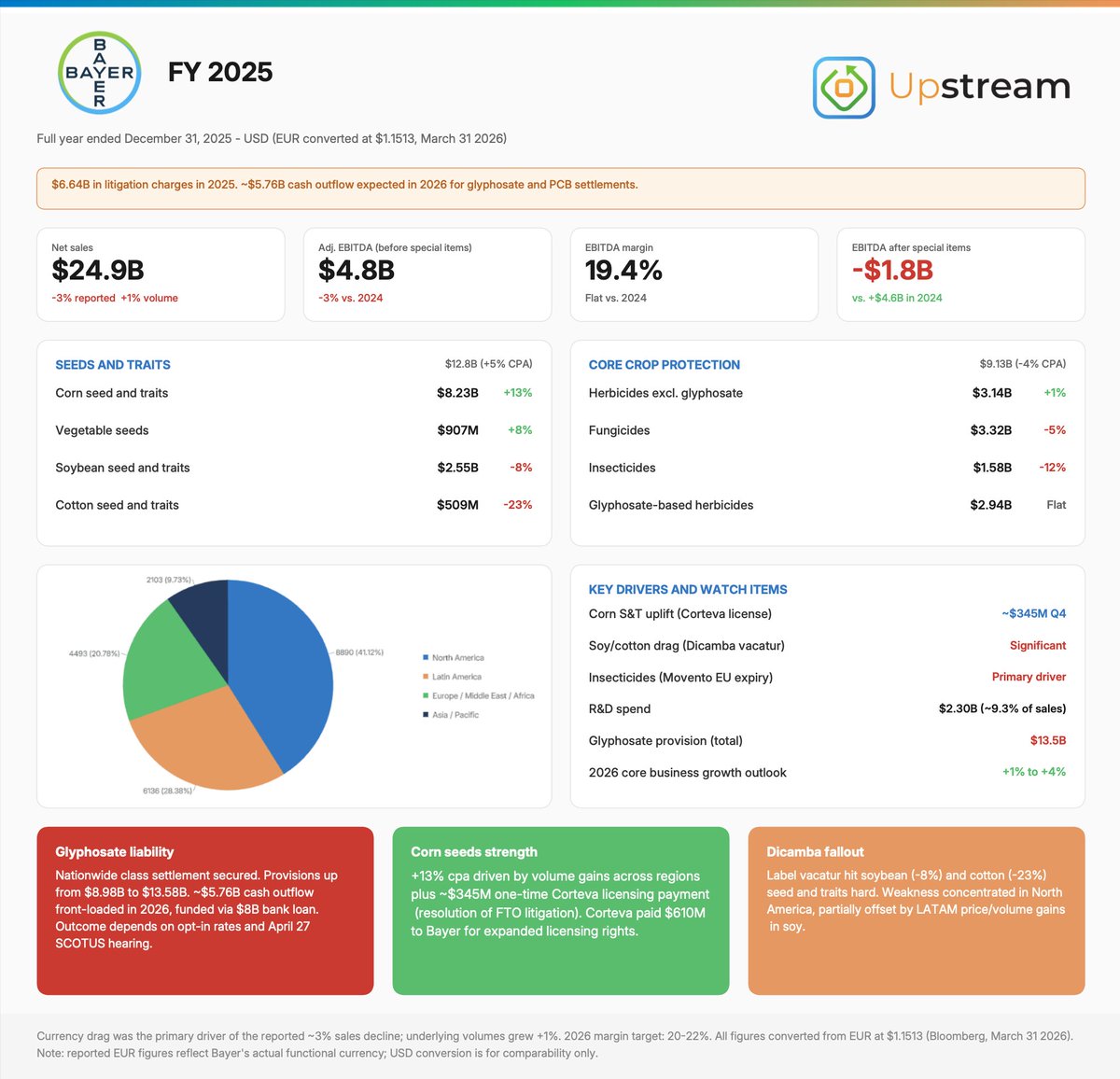Click the North America legend color swatch
Screen dimensions: 1120x1079
(x=426, y=658)
